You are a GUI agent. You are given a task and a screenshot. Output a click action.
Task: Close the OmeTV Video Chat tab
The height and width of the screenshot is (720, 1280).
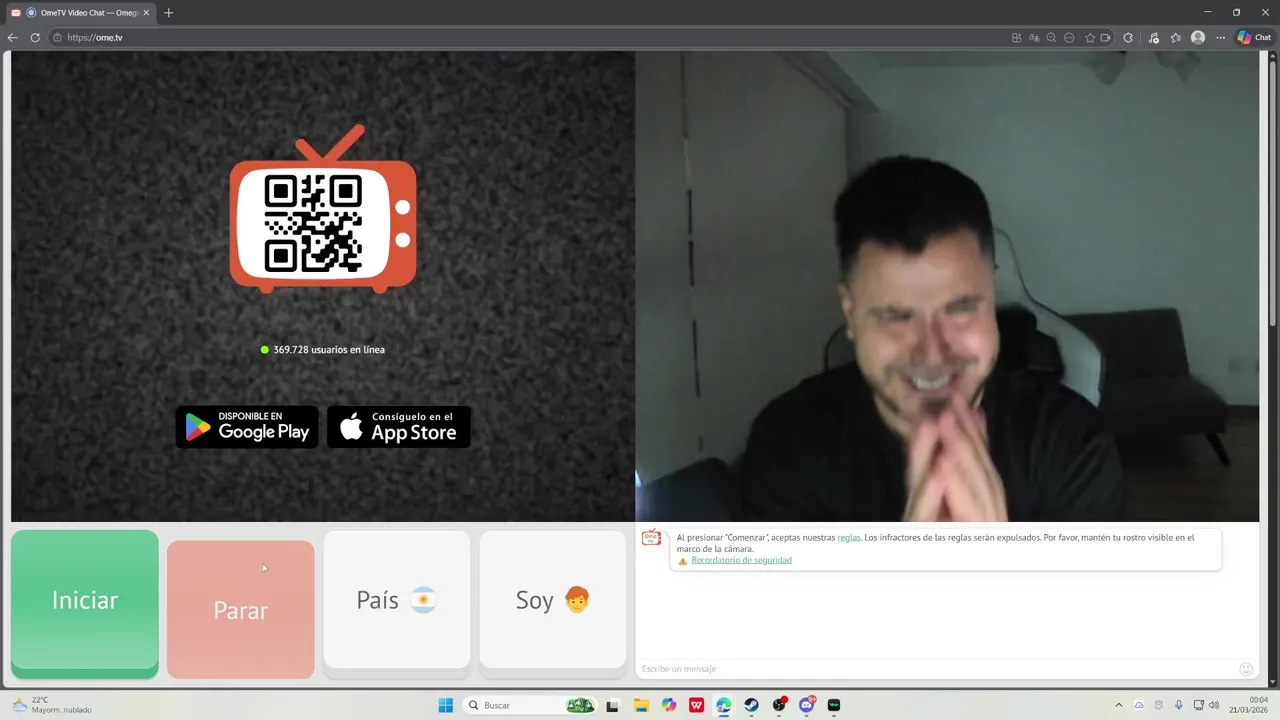click(145, 13)
